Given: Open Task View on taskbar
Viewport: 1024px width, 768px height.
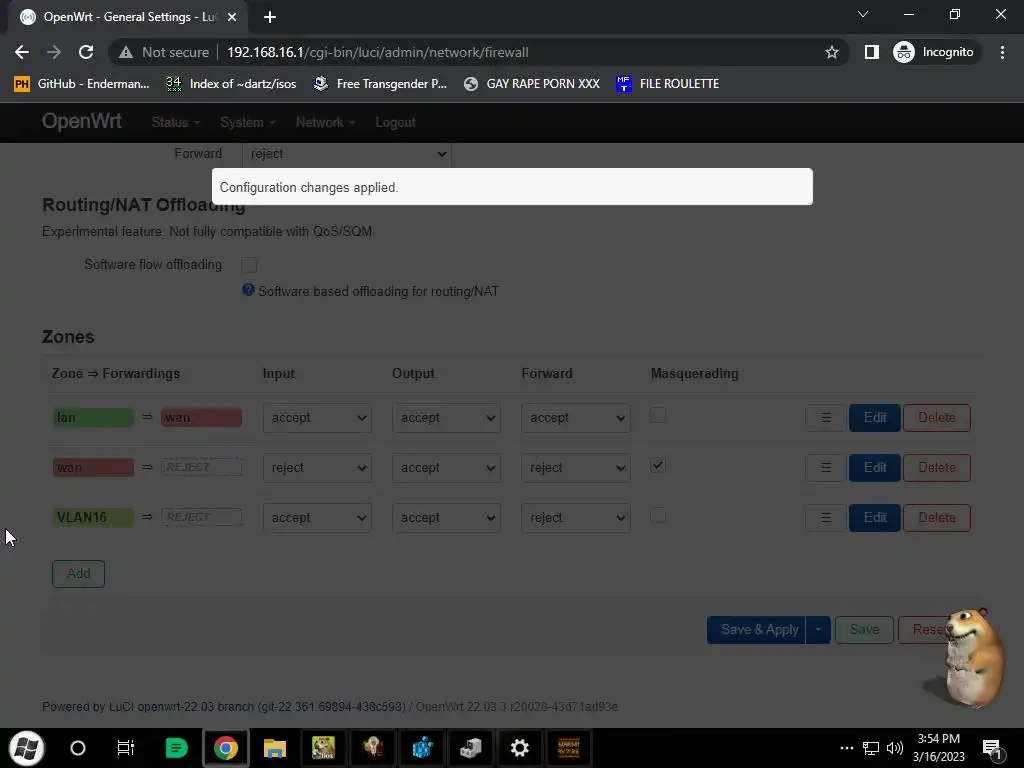Looking at the screenshot, I should click(125, 748).
